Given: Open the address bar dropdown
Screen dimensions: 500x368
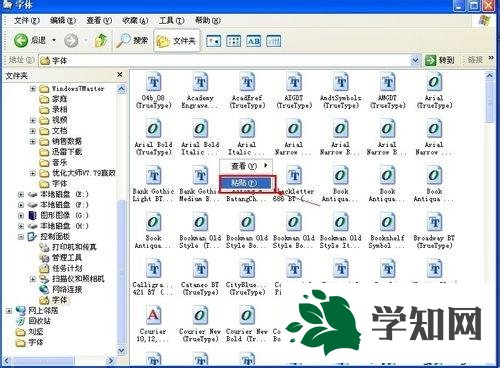Looking at the screenshot, I should [415, 60].
